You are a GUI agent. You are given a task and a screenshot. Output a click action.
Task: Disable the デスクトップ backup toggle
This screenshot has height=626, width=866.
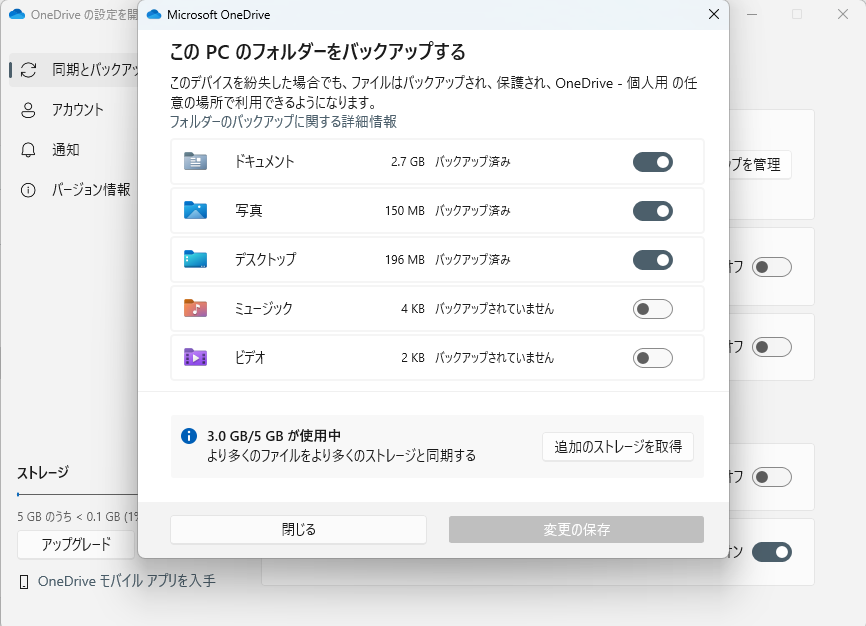click(653, 260)
